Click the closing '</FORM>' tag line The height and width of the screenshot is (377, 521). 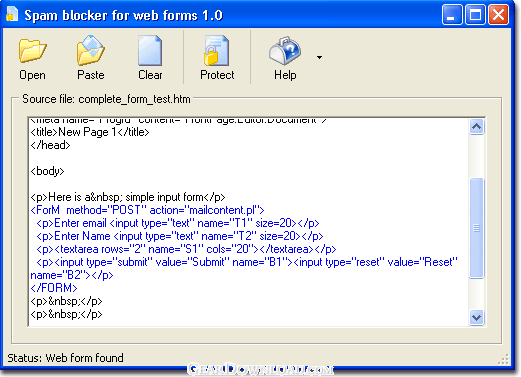54,288
